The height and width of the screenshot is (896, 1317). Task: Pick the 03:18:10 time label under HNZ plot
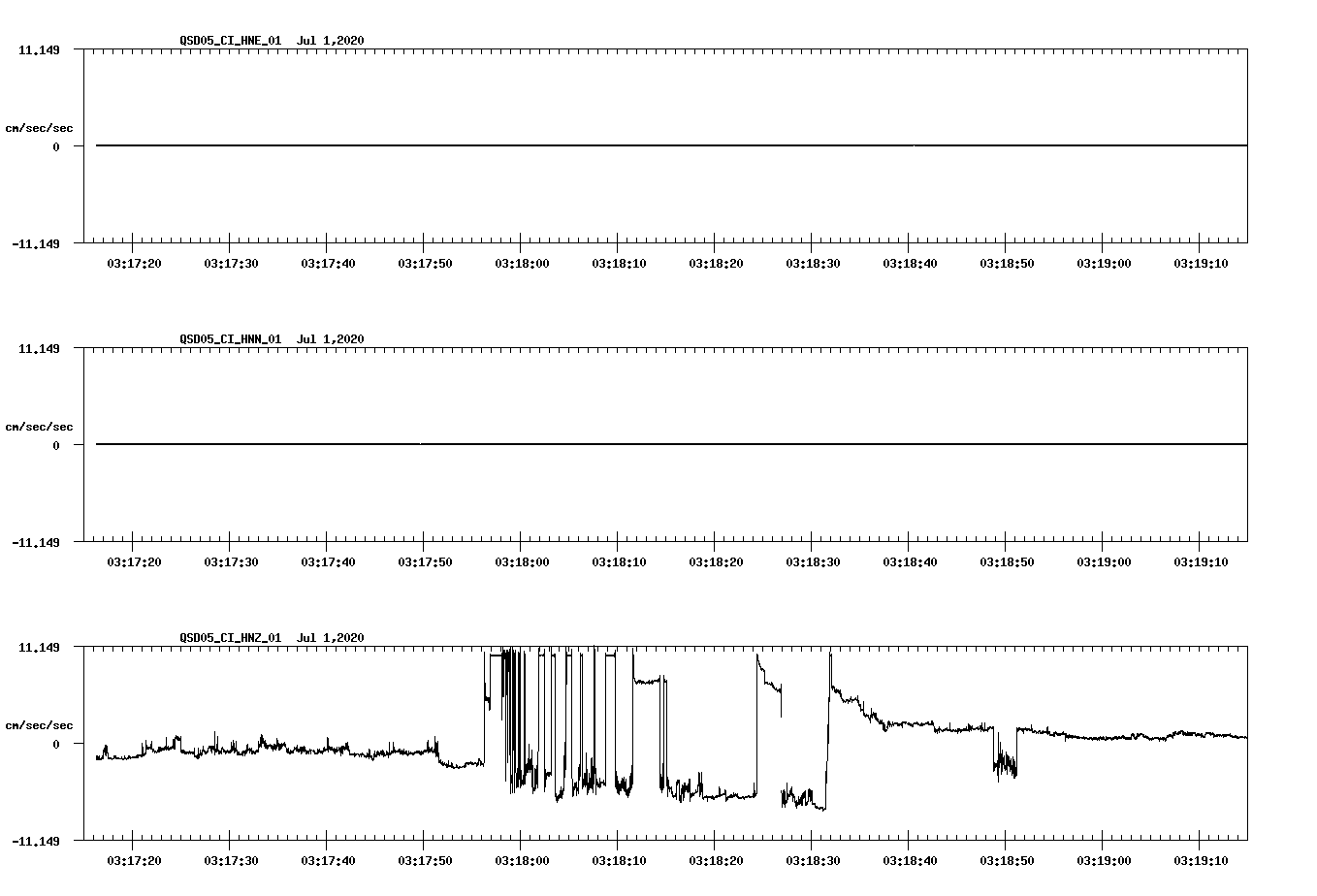619,861
